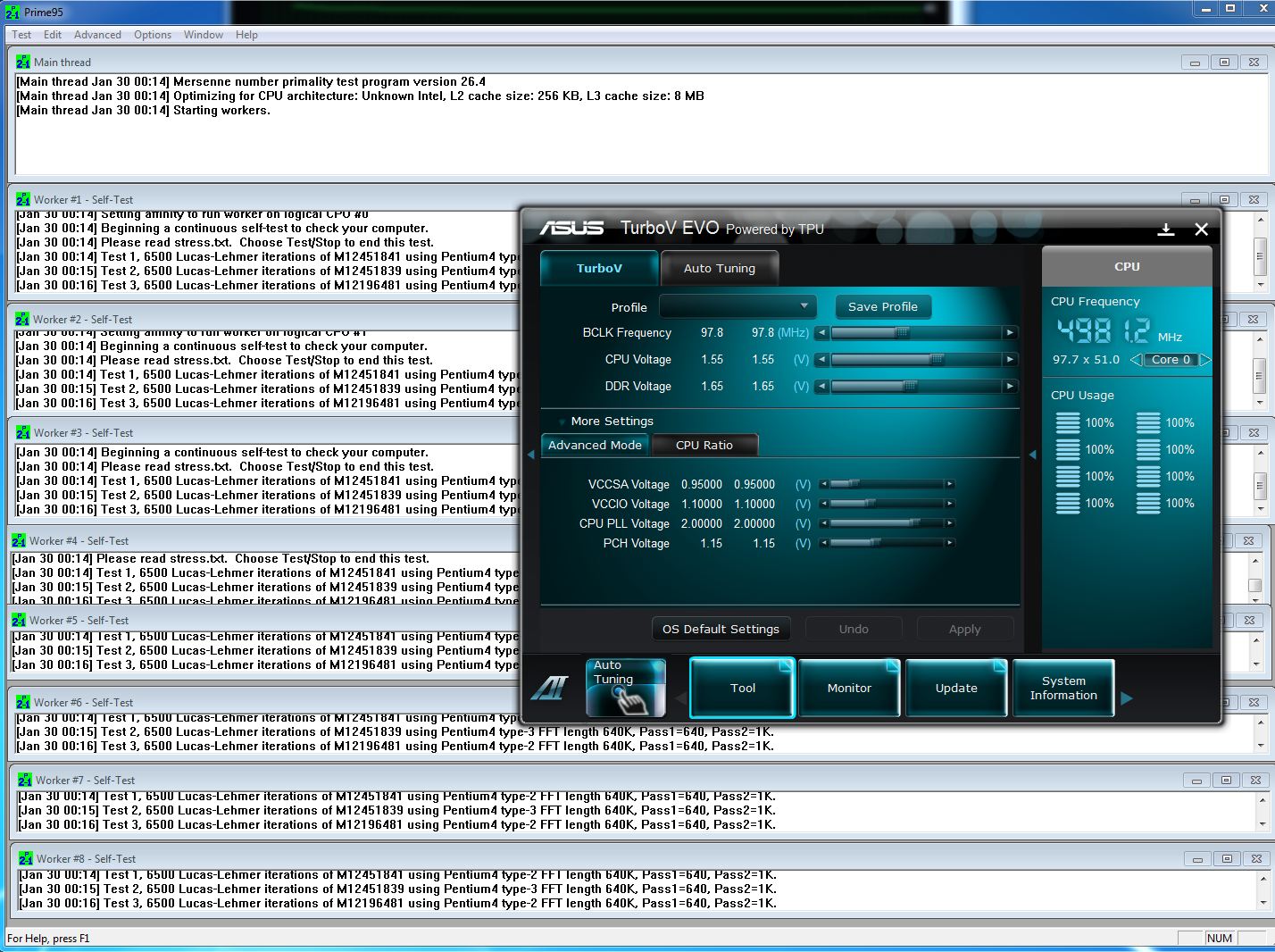This screenshot has width=1275, height=952.
Task: Open the Test menu in Prime95
Action: 21,35
